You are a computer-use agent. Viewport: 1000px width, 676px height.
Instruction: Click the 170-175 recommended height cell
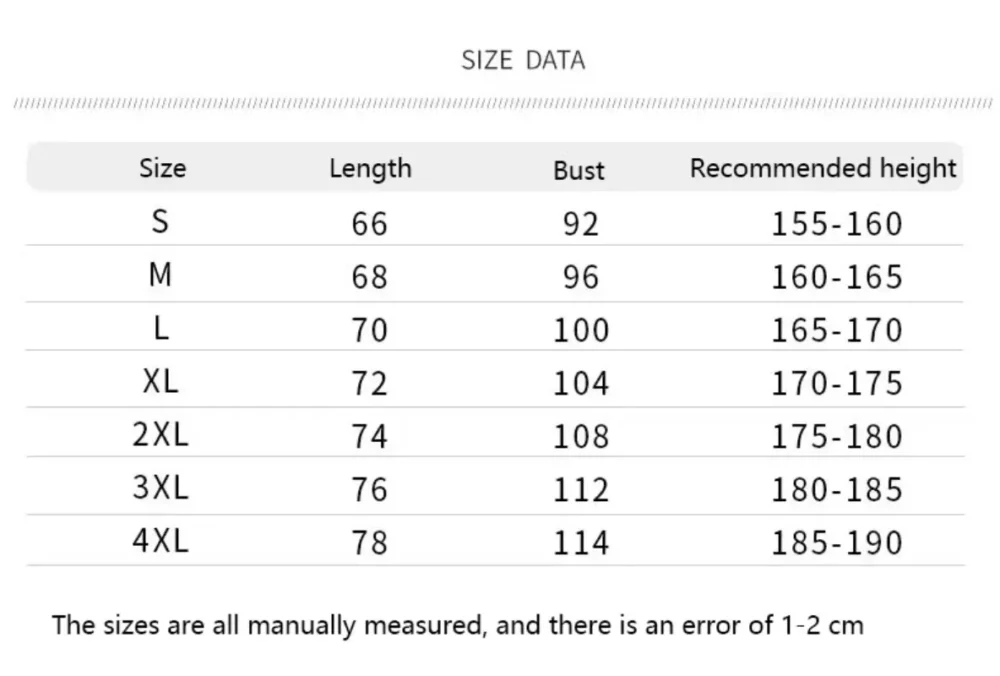point(836,383)
